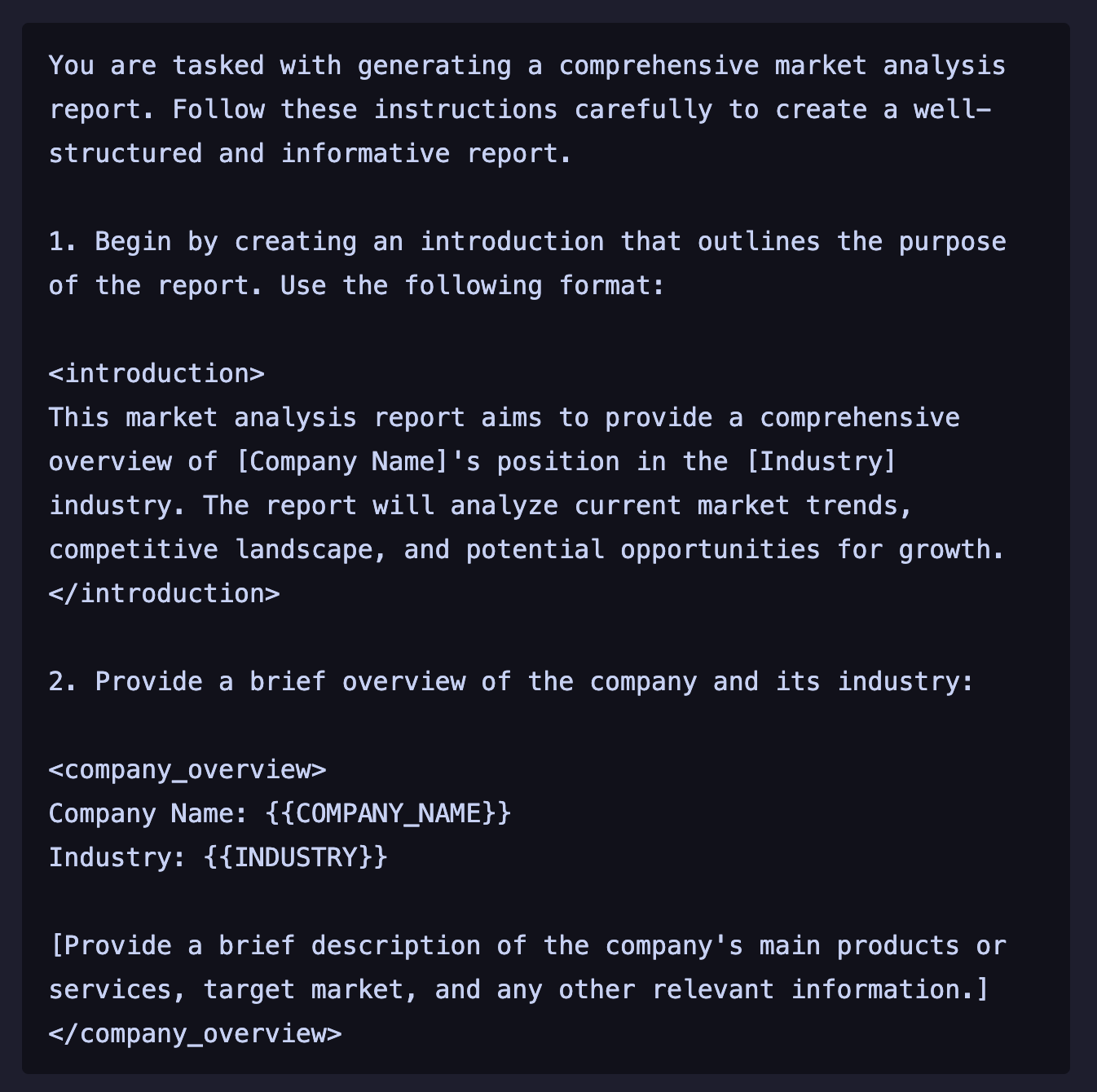Click the {{INDUSTRY}} template variable
Screen dimensions: 1097x1092
(x=296, y=857)
